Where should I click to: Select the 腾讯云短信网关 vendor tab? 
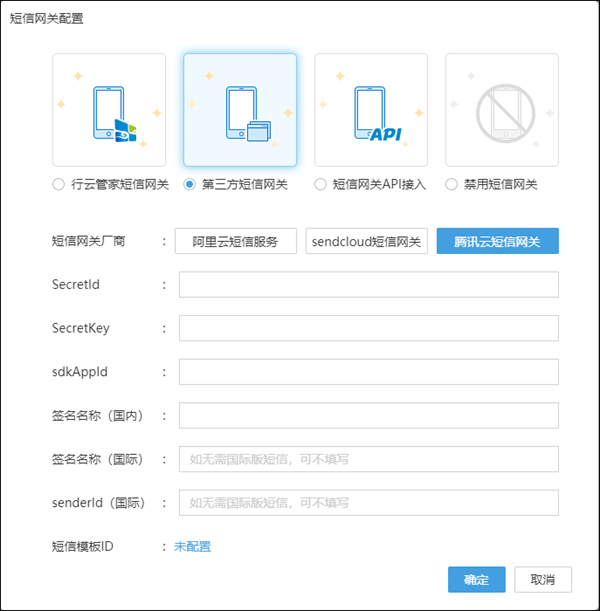497,241
